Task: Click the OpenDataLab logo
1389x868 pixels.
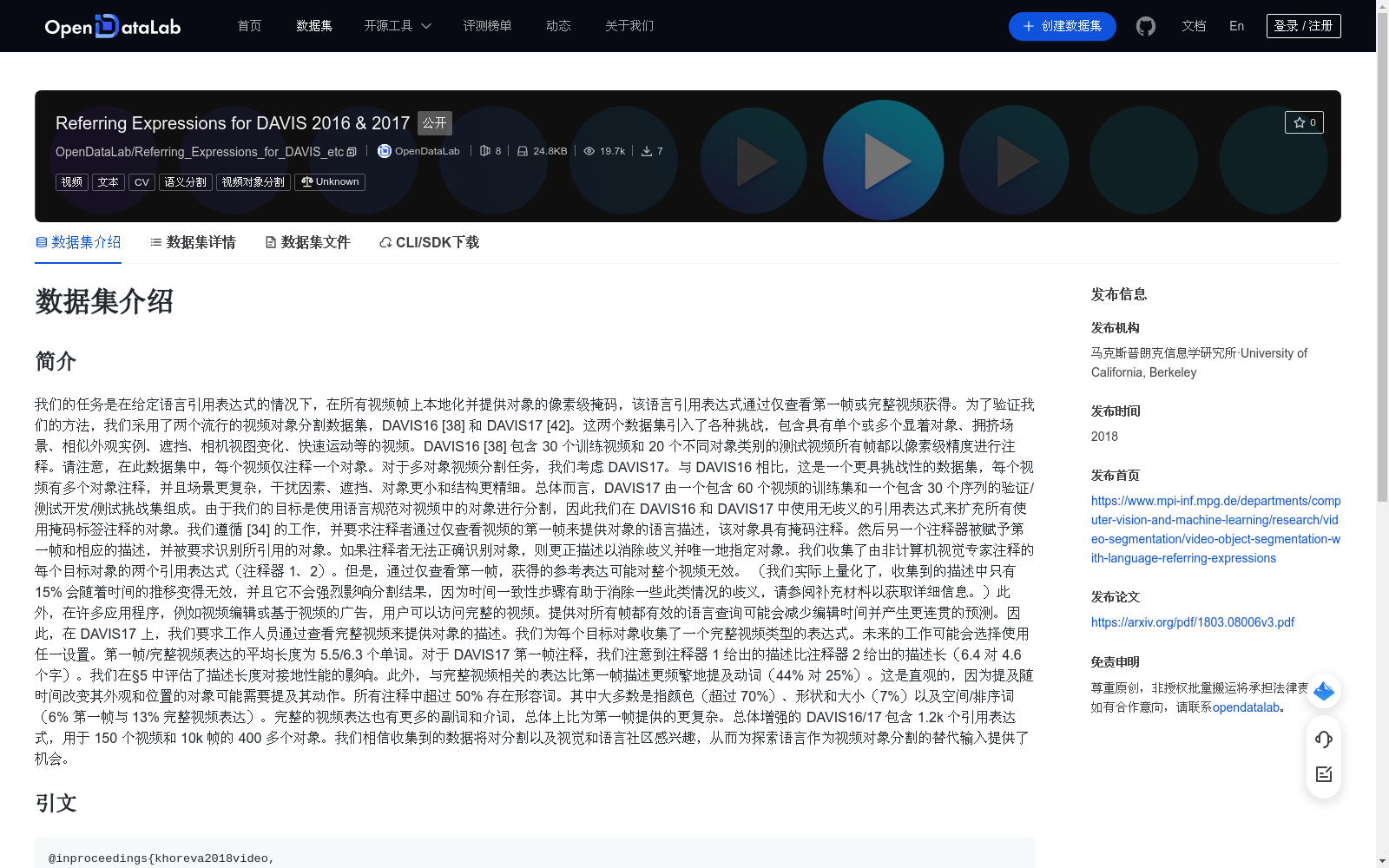Action: pyautogui.click(x=113, y=26)
